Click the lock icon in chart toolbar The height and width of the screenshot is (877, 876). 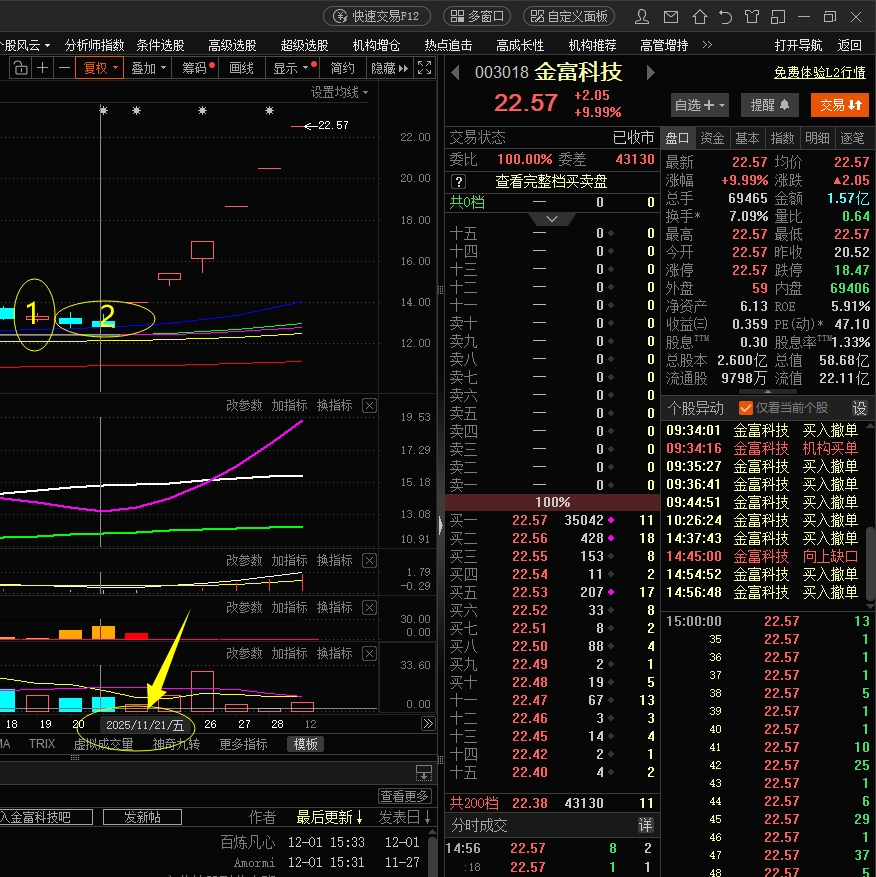21,68
